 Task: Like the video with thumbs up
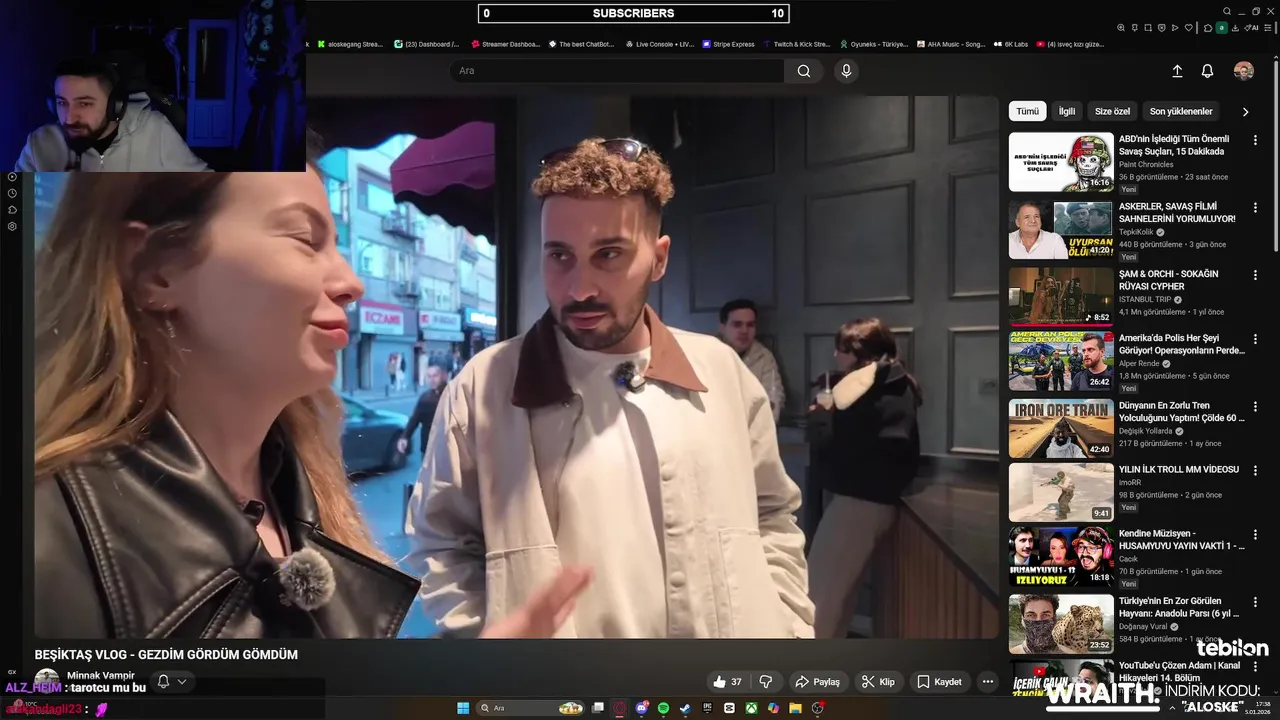click(x=728, y=682)
